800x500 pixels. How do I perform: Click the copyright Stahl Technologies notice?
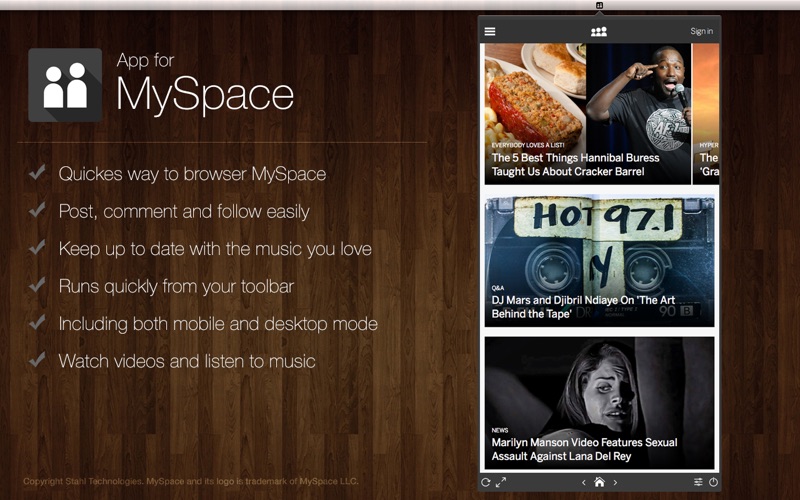click(191, 481)
